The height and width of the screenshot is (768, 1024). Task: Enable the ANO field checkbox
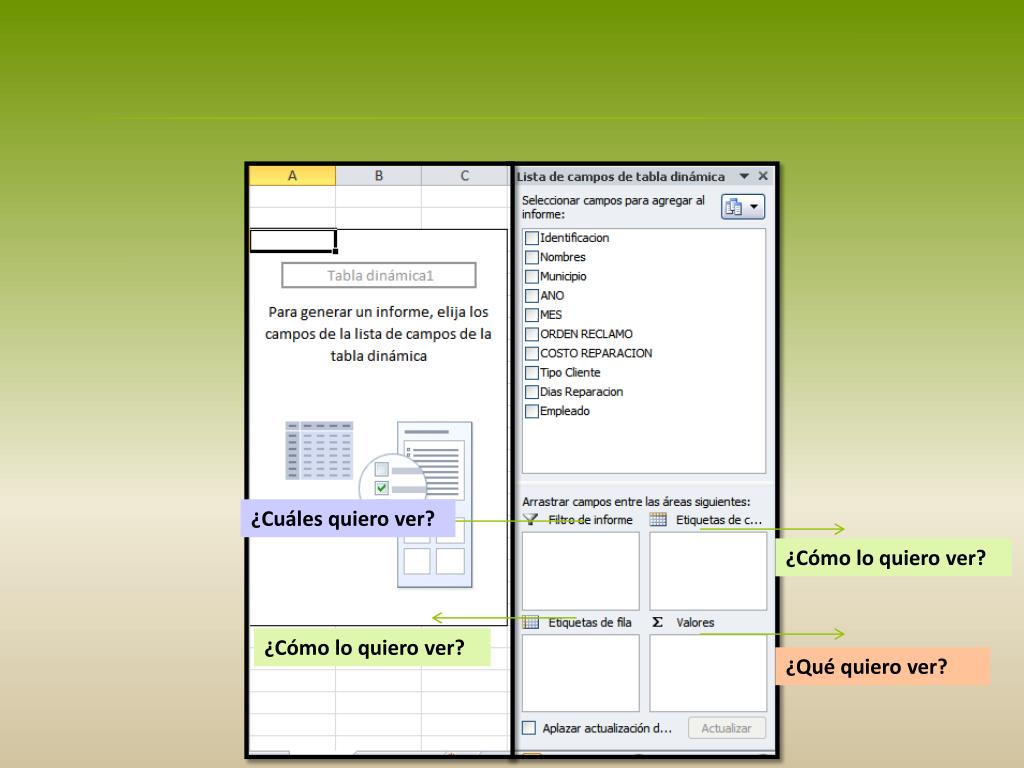tap(532, 296)
